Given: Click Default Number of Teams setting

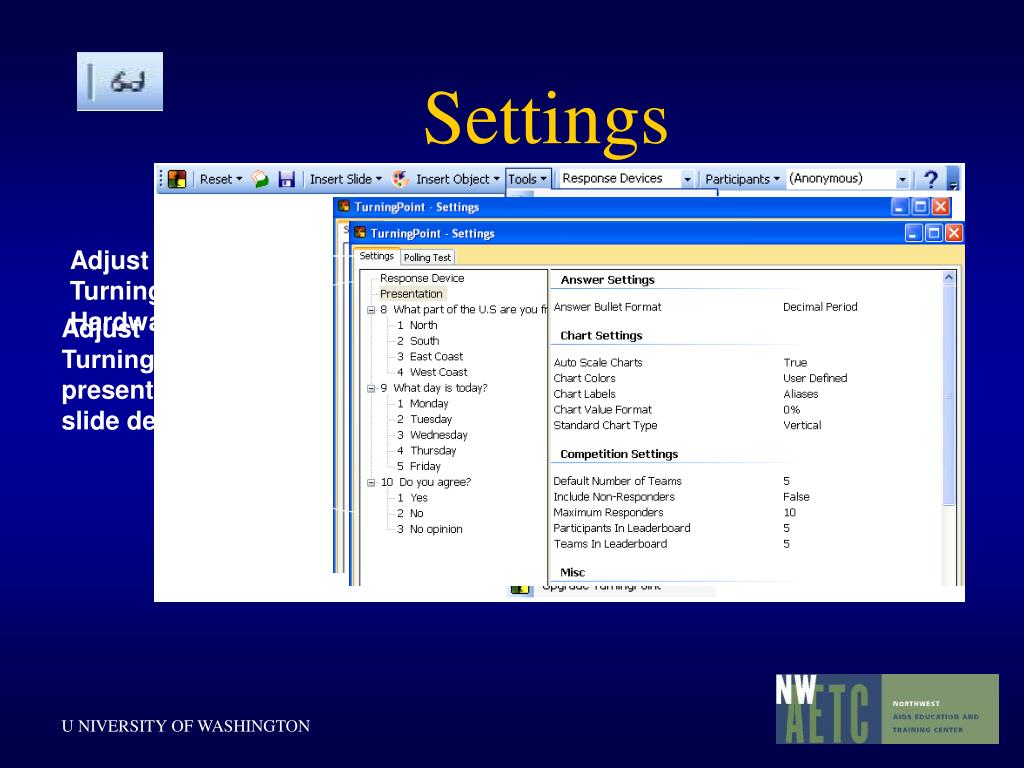Looking at the screenshot, I should [617, 481].
